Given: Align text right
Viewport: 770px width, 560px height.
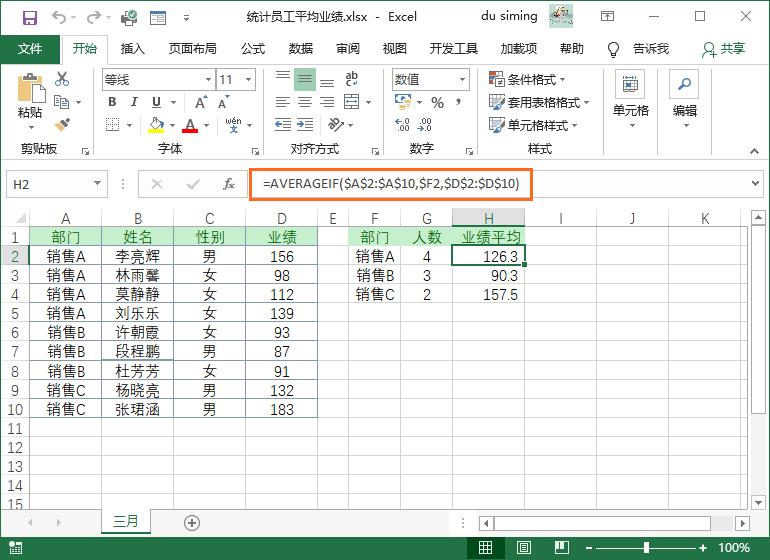Looking at the screenshot, I should (x=327, y=102).
